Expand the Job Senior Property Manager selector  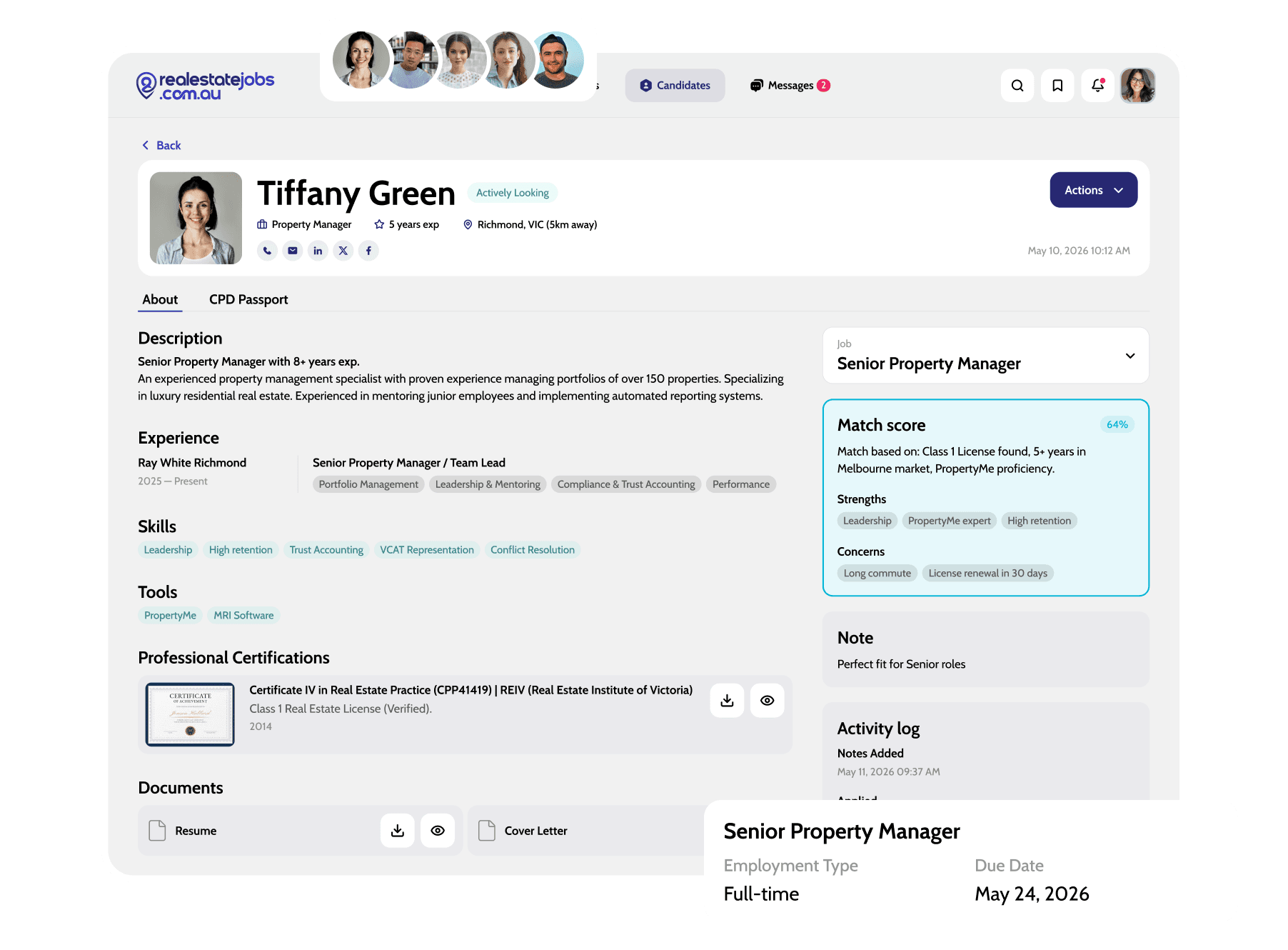(986, 356)
